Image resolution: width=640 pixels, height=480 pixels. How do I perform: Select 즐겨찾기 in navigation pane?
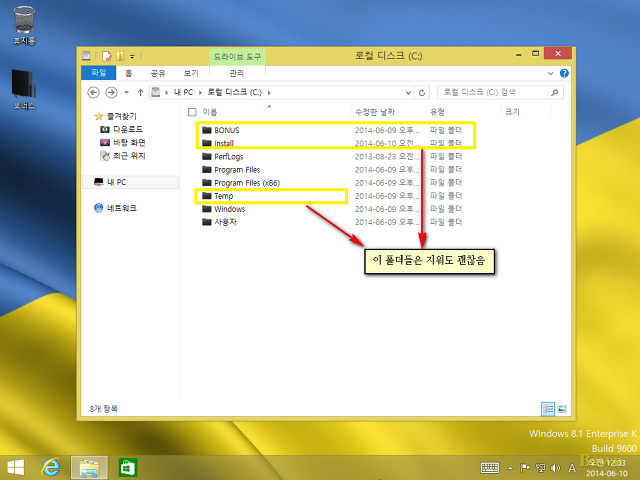coord(121,116)
